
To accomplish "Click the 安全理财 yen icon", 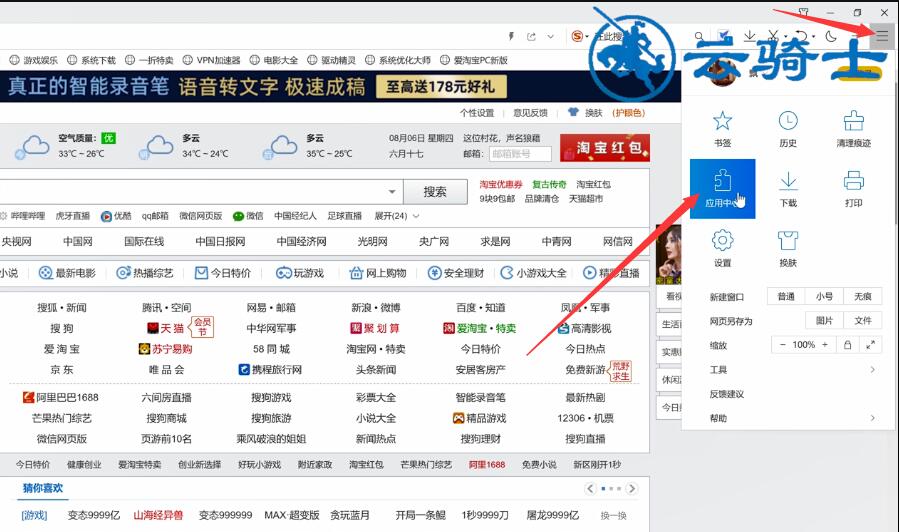I will pyautogui.click(x=435, y=273).
